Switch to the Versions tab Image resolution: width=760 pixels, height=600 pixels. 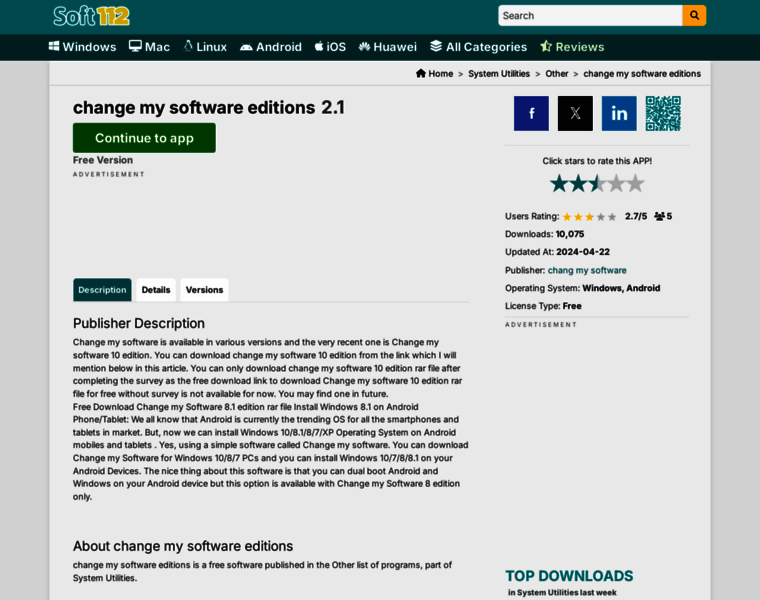pyautogui.click(x=205, y=290)
